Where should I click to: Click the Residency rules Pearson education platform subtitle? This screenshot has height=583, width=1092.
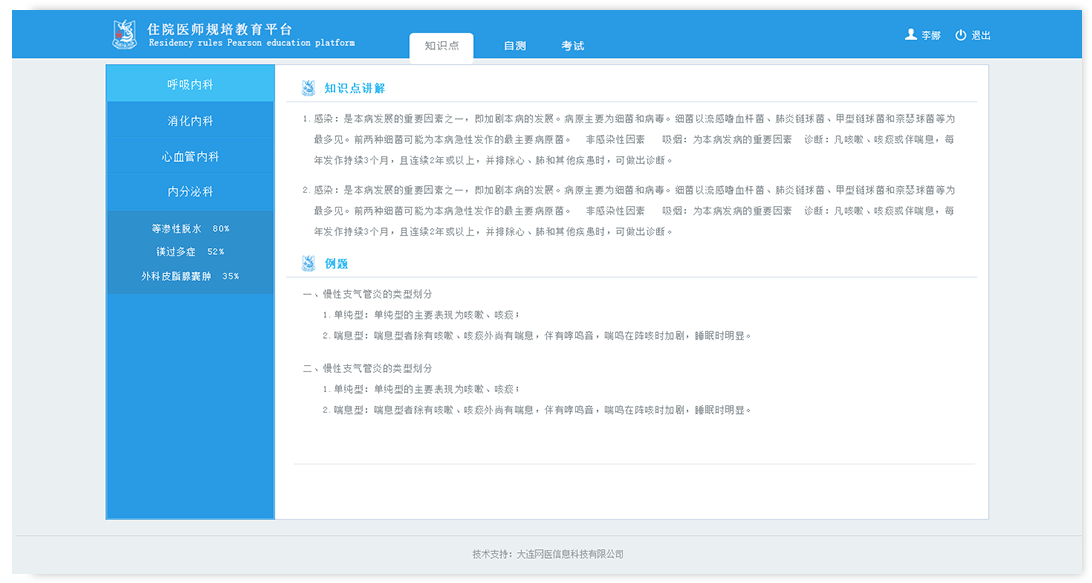point(251,43)
